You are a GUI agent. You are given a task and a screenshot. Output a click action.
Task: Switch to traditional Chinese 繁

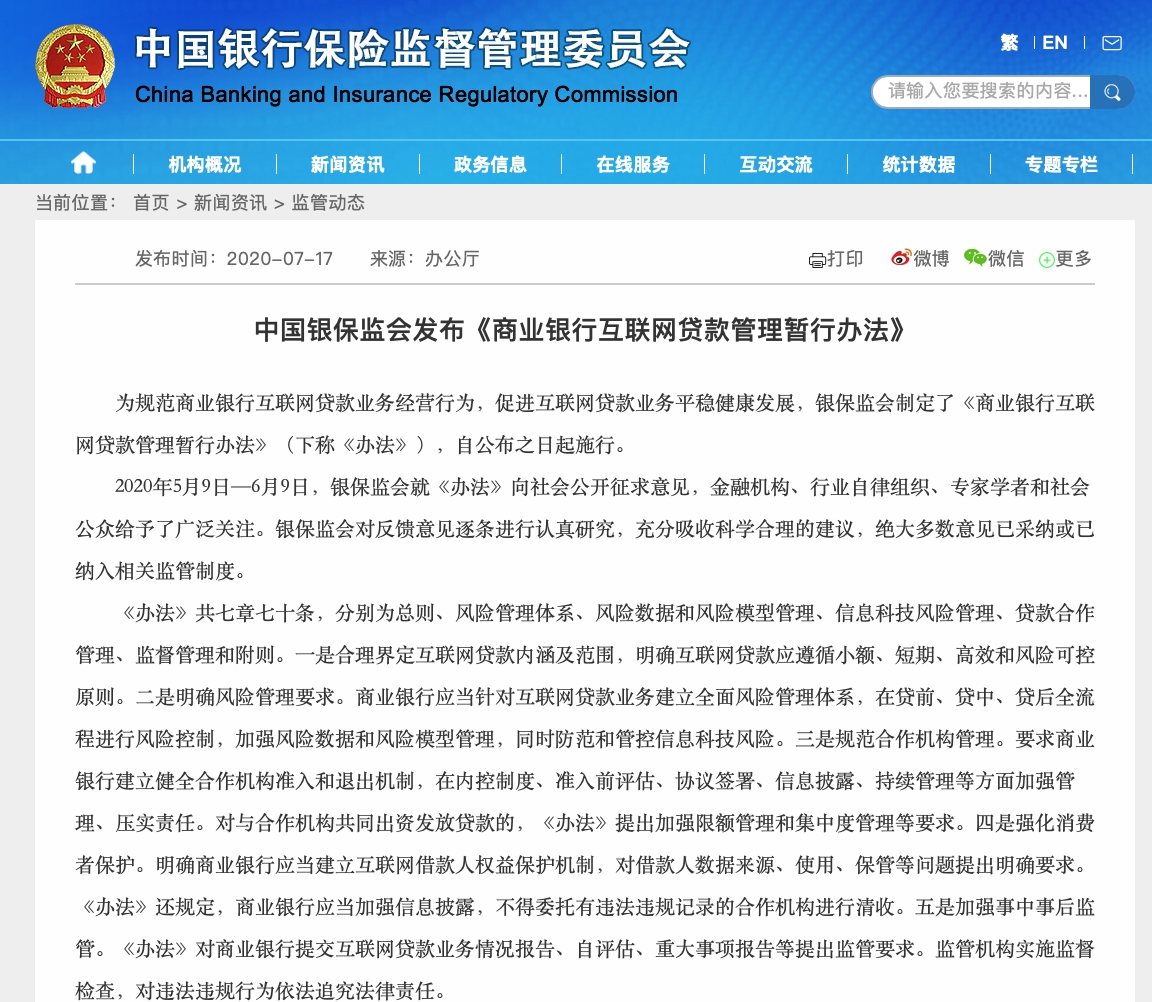pyautogui.click(x=1009, y=43)
